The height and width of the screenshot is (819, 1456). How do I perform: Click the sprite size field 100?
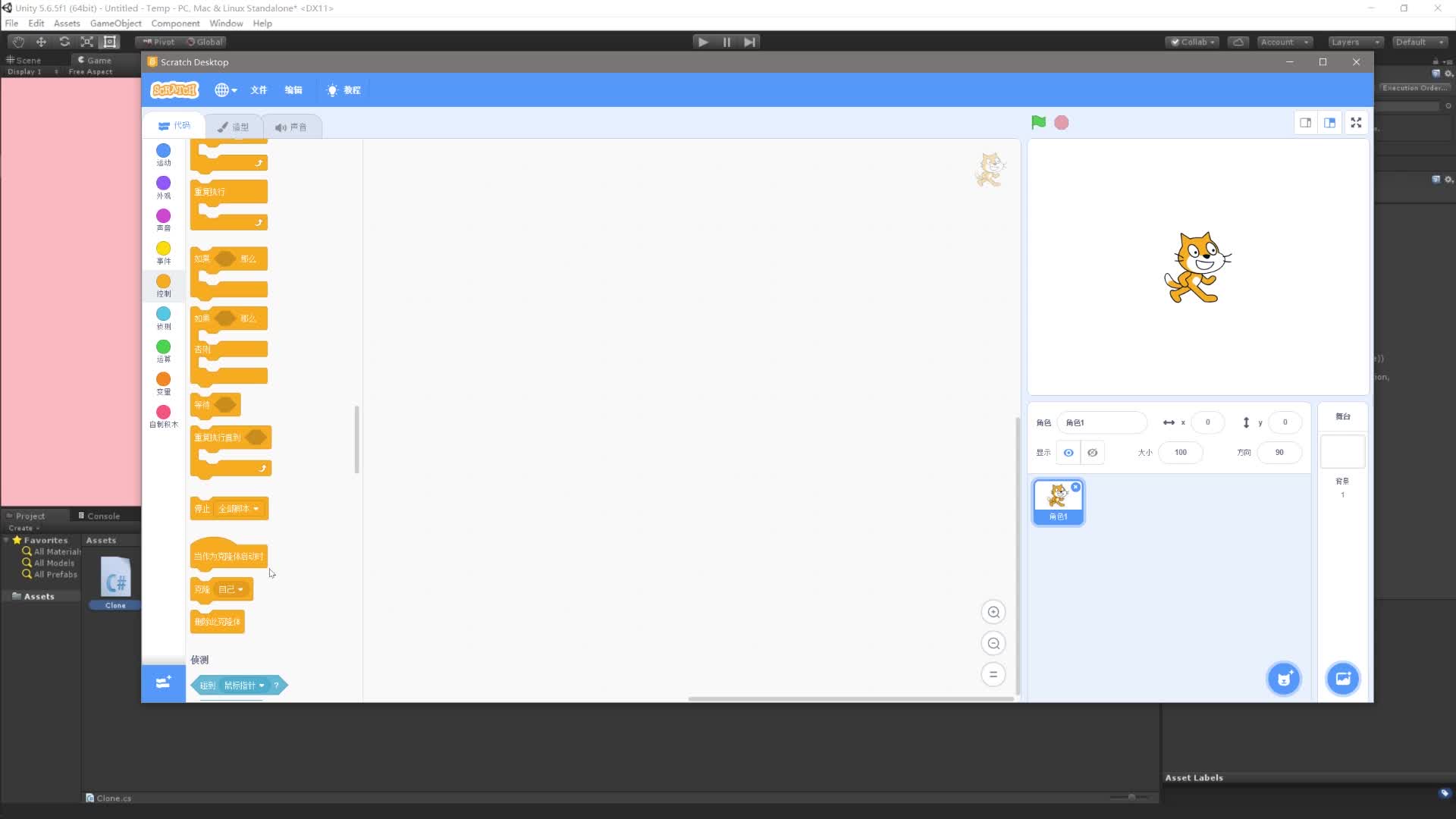coord(1181,453)
